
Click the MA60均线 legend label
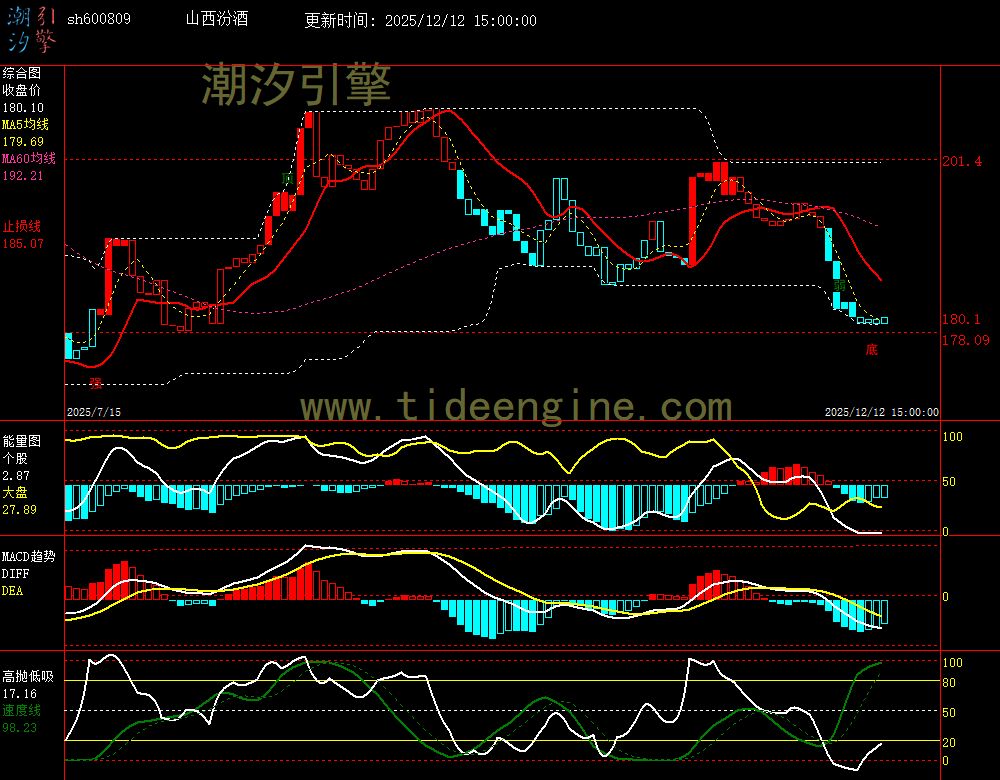click(x=28, y=159)
